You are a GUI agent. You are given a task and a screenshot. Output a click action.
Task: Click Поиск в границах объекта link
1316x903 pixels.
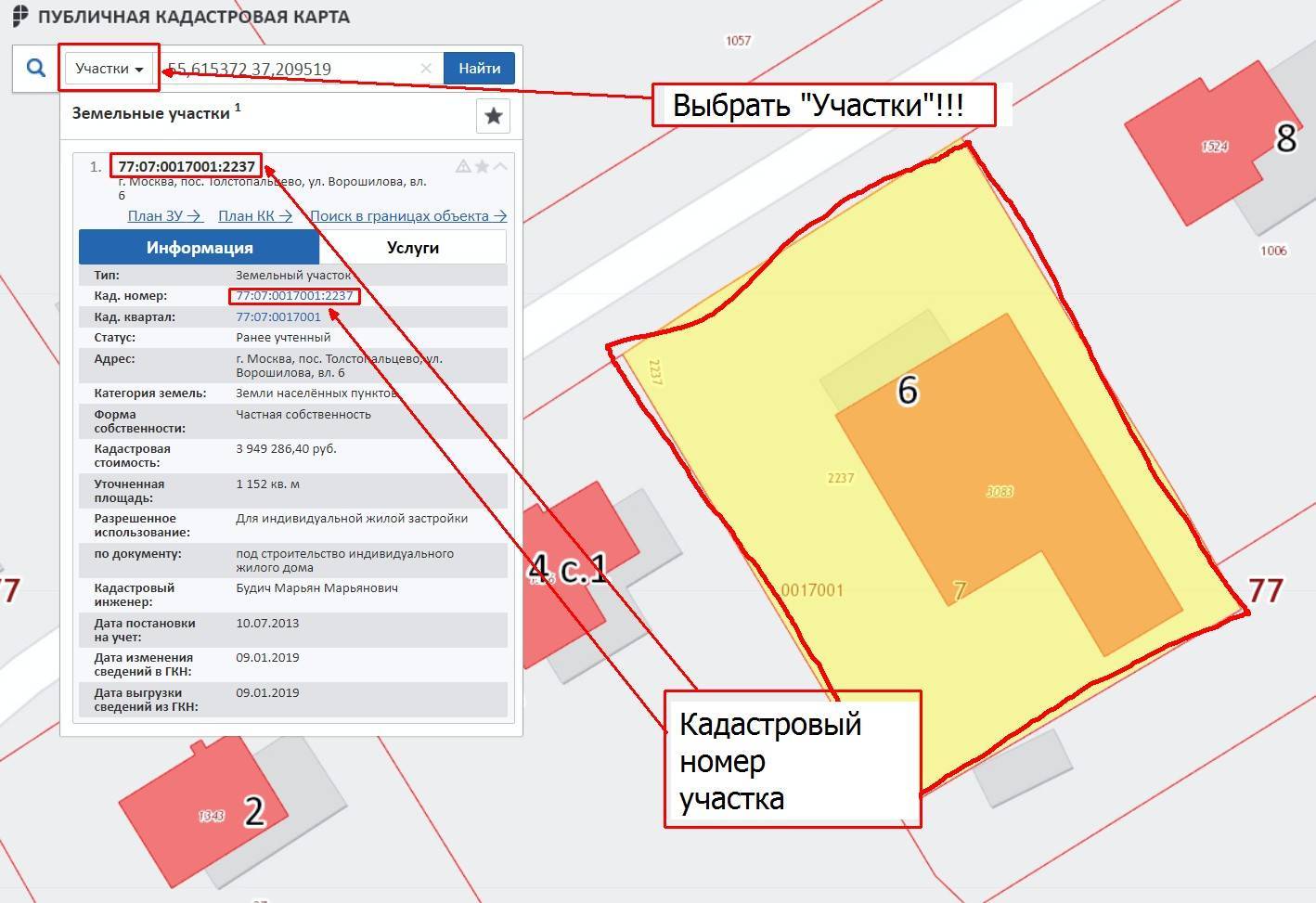click(408, 215)
